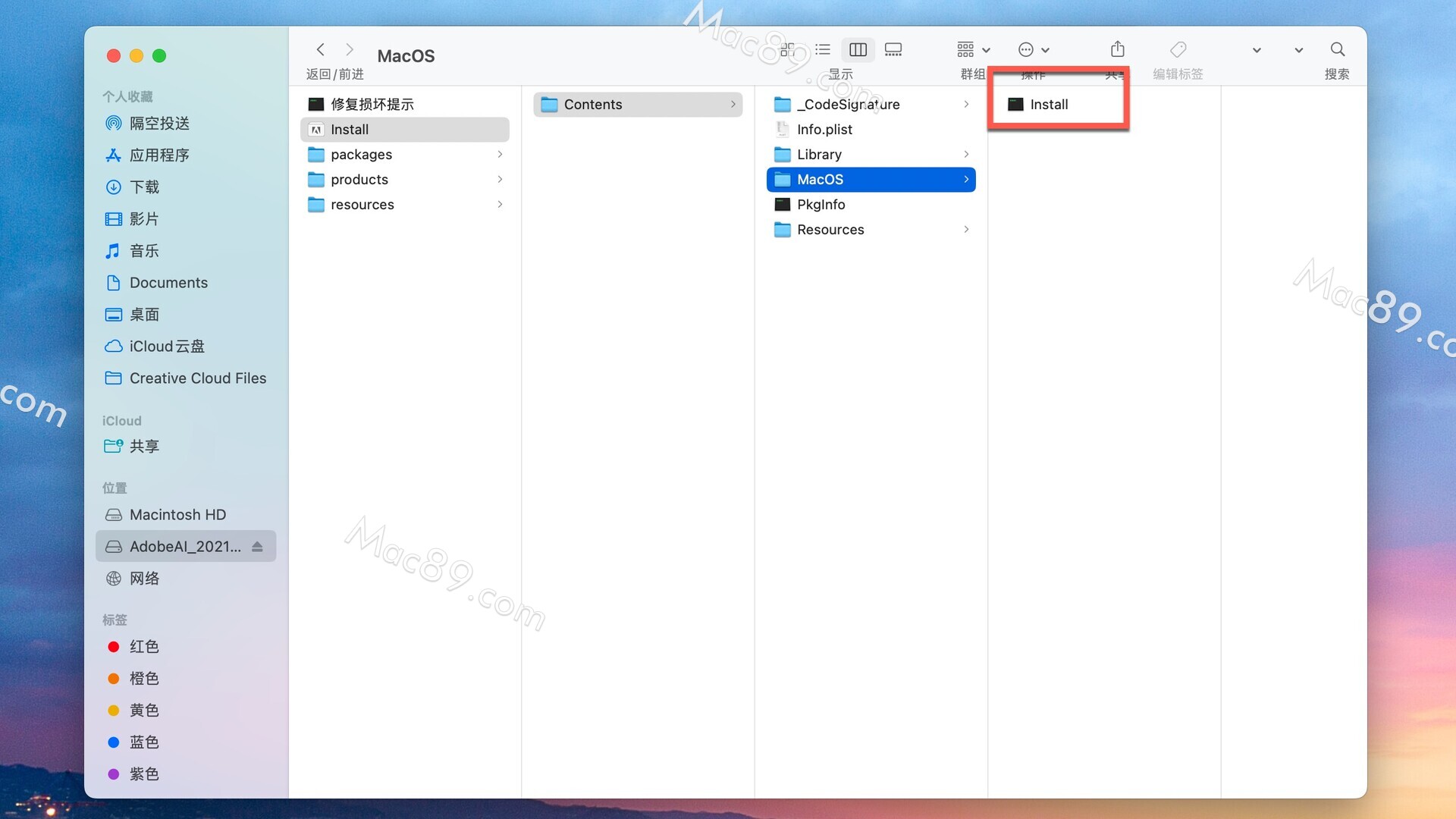Select the red color tag
1456x819 pixels.
click(x=143, y=647)
